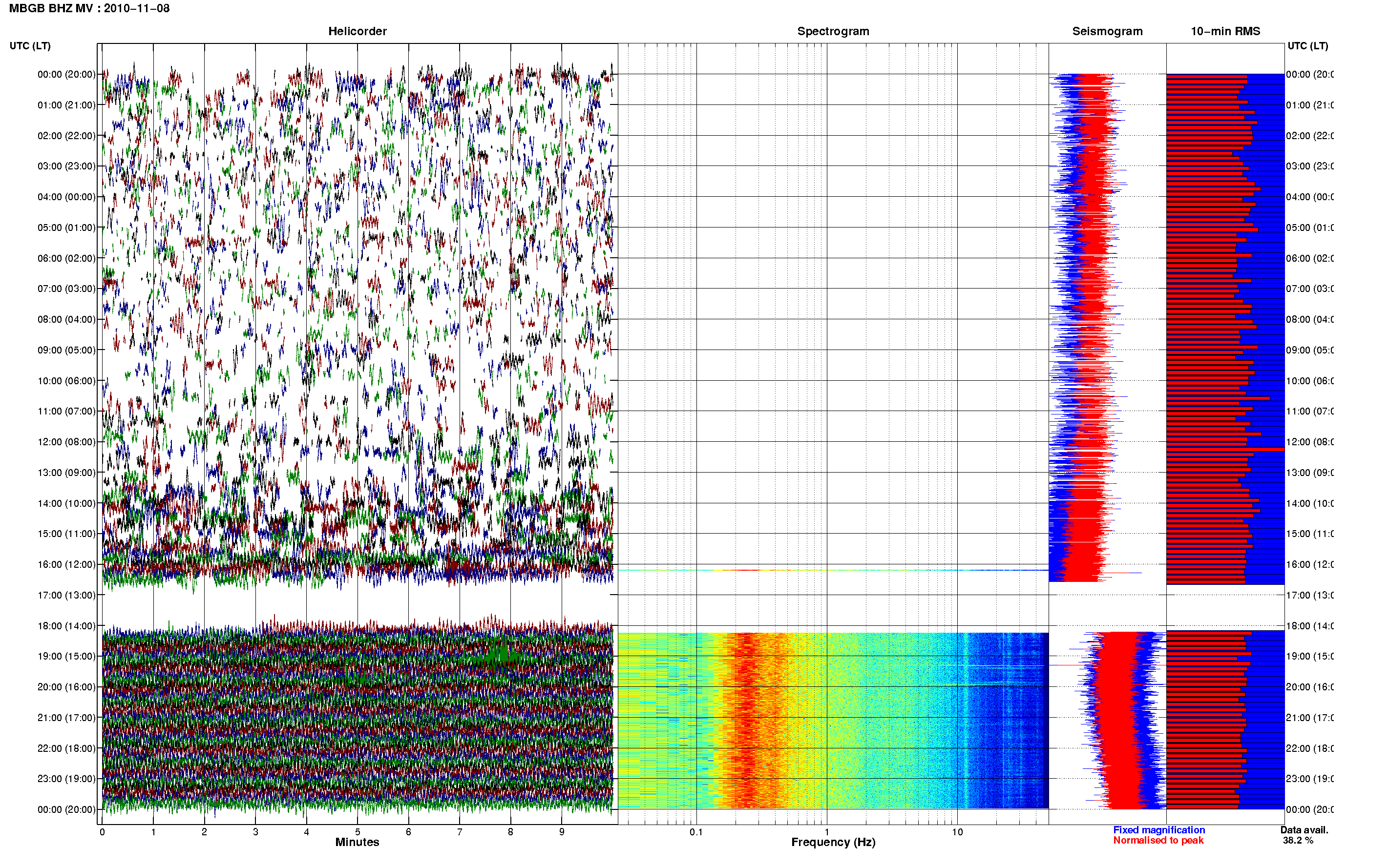This screenshot has height=868, width=1389.
Task: Click the left axis label "10:00 (06:00)"
Action: [x=66, y=381]
